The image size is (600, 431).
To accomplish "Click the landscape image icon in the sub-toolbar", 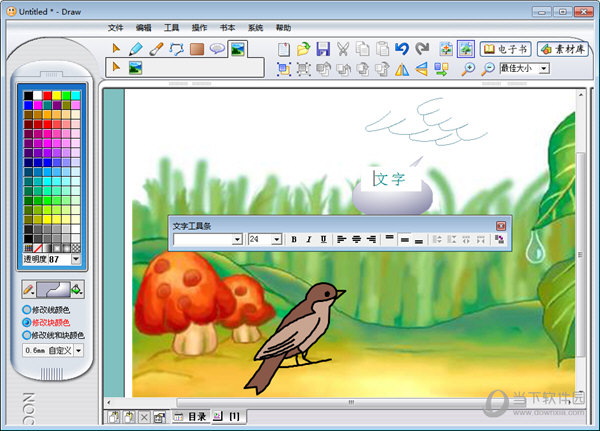I will pyautogui.click(x=135, y=68).
